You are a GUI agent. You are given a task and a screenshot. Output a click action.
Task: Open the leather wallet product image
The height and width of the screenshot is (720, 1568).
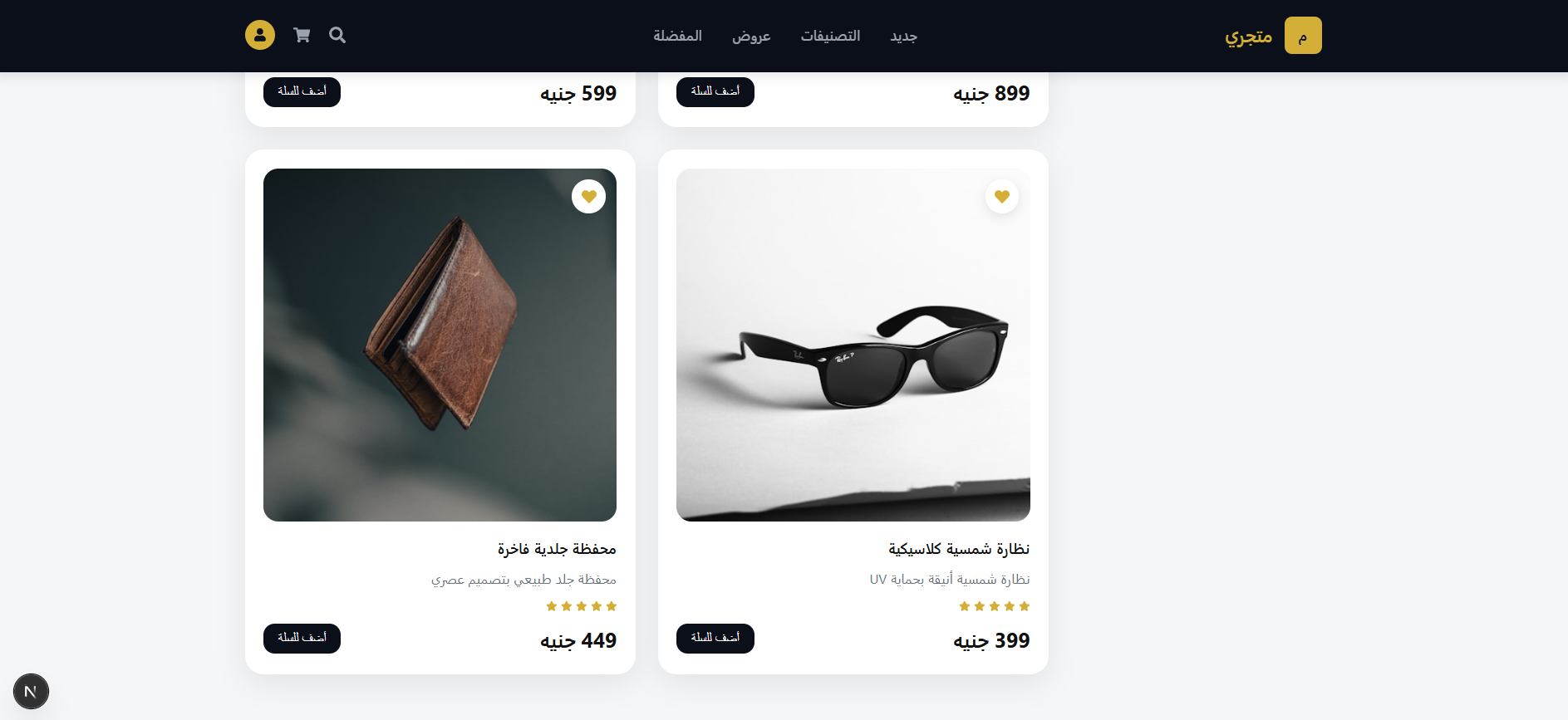(x=440, y=345)
